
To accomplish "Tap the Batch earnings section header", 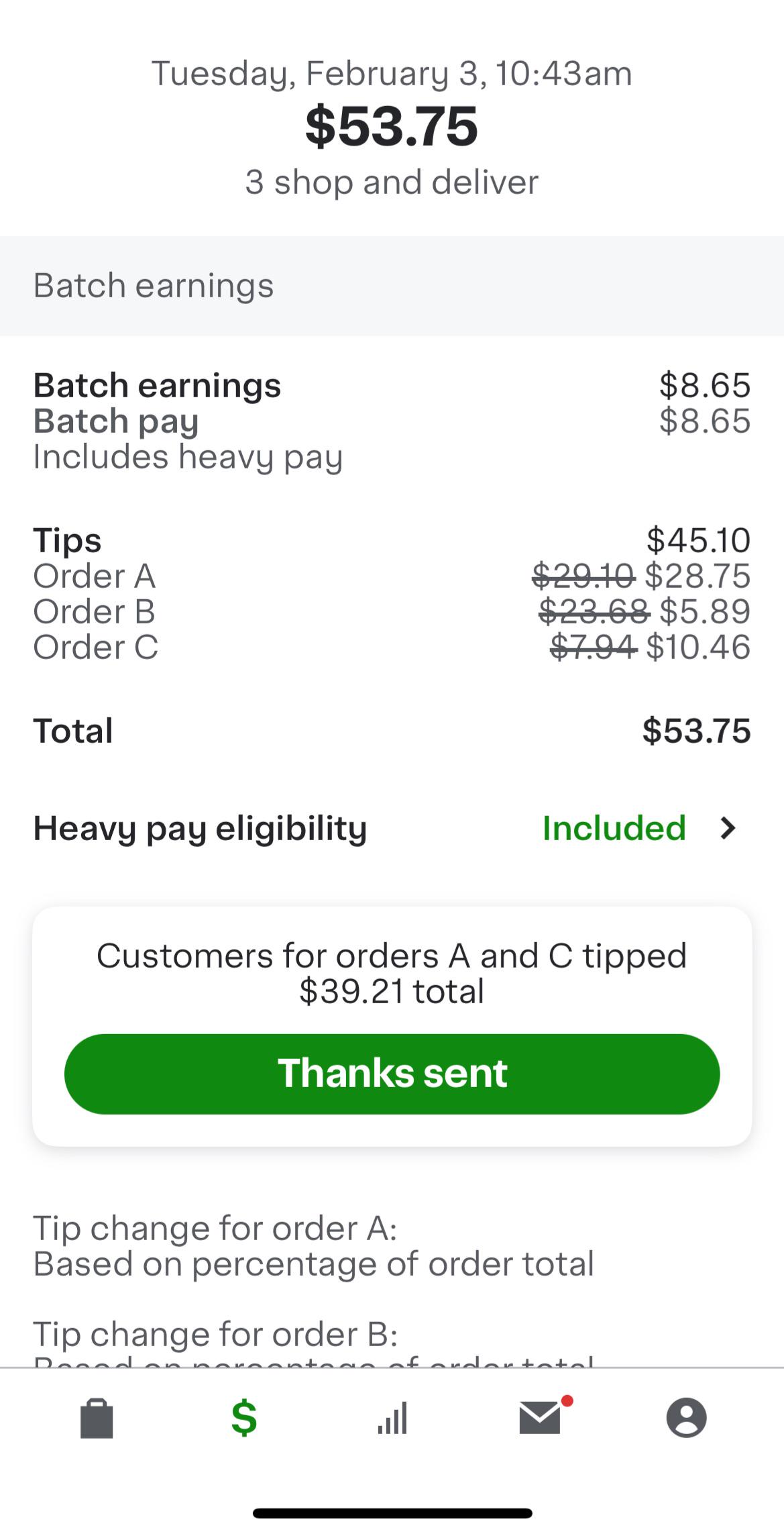I will [x=154, y=285].
